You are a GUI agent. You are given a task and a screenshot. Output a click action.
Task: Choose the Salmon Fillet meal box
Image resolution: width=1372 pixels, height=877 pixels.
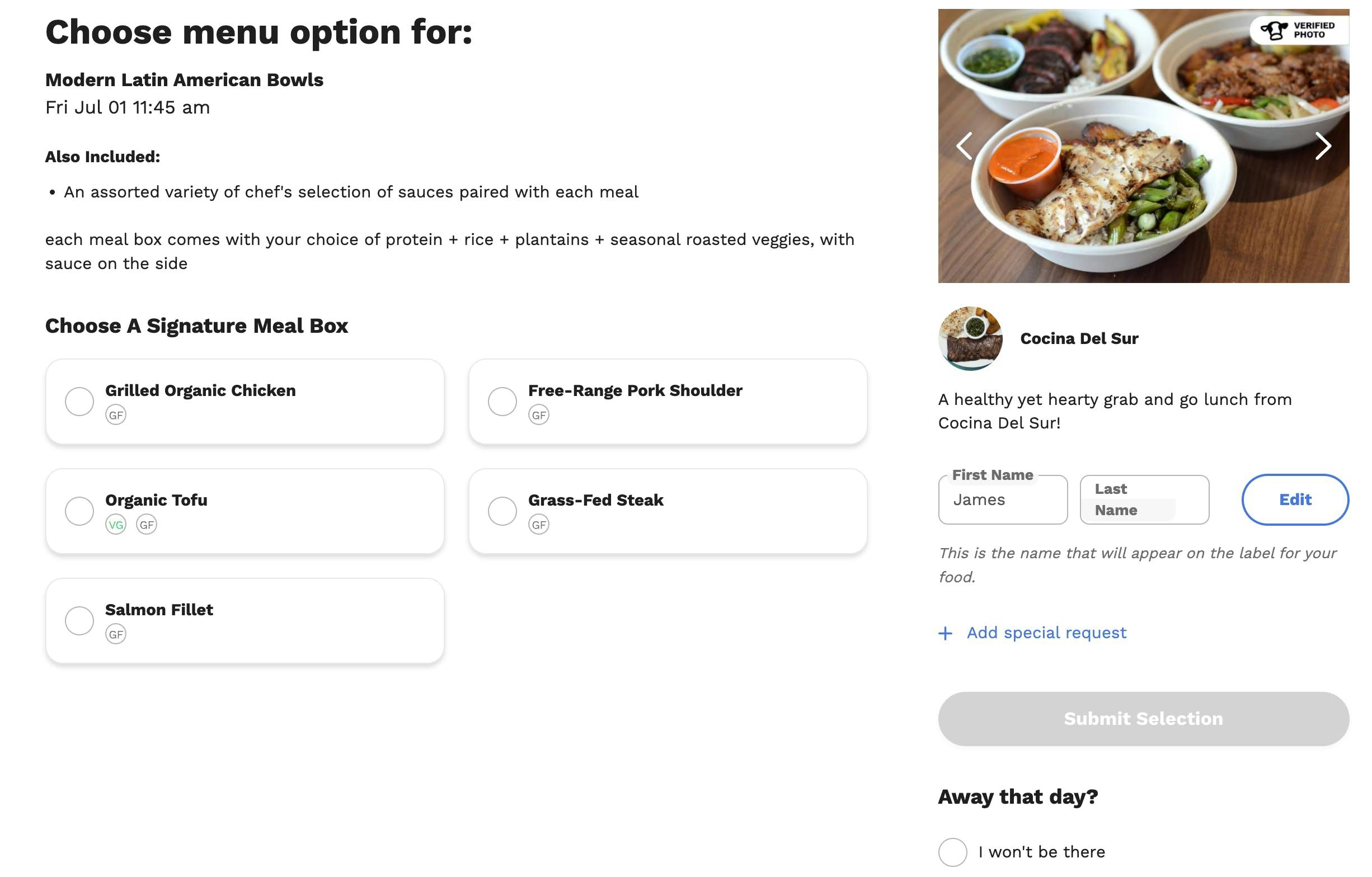(x=80, y=621)
